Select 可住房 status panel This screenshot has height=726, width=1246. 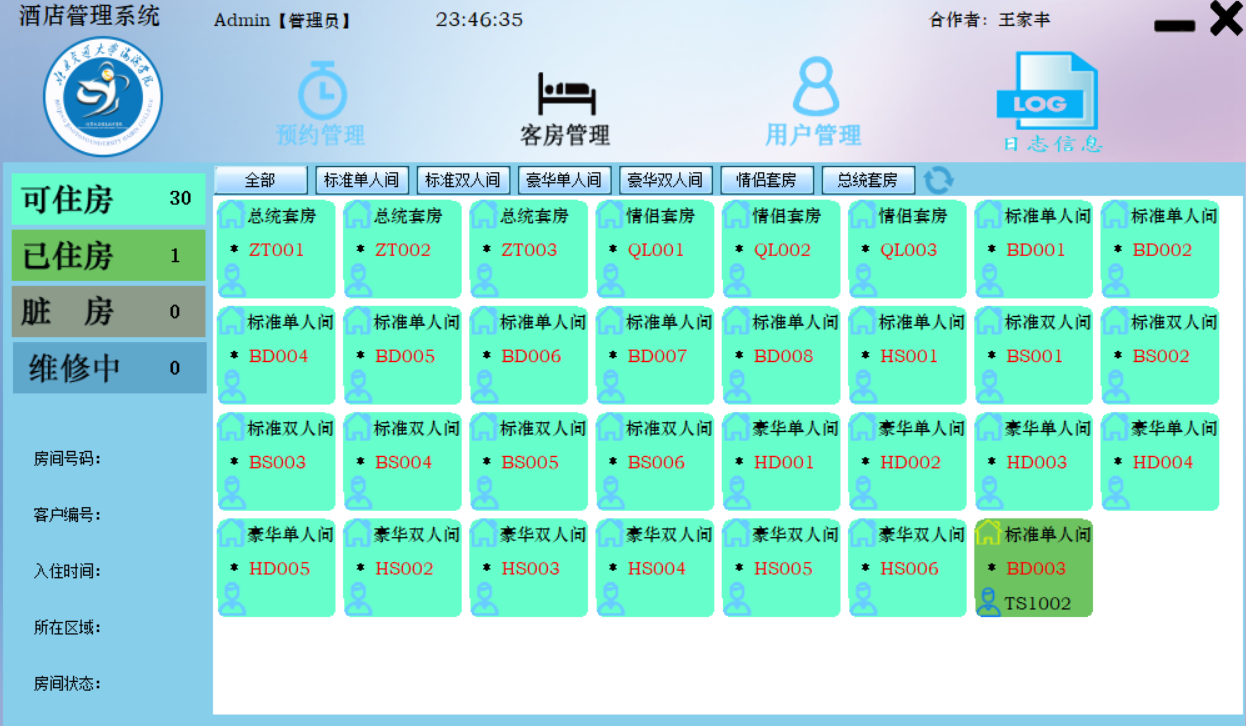(109, 199)
